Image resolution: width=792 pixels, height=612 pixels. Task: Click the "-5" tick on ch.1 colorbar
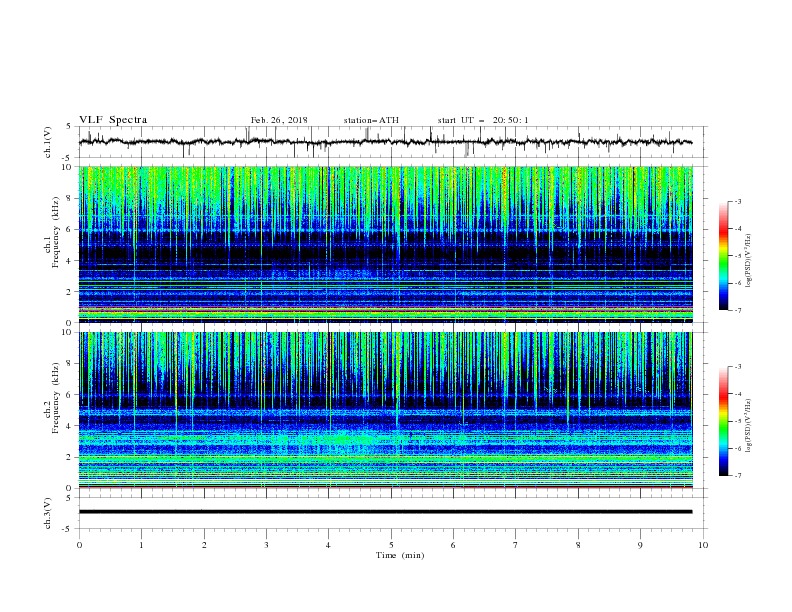[x=737, y=256]
